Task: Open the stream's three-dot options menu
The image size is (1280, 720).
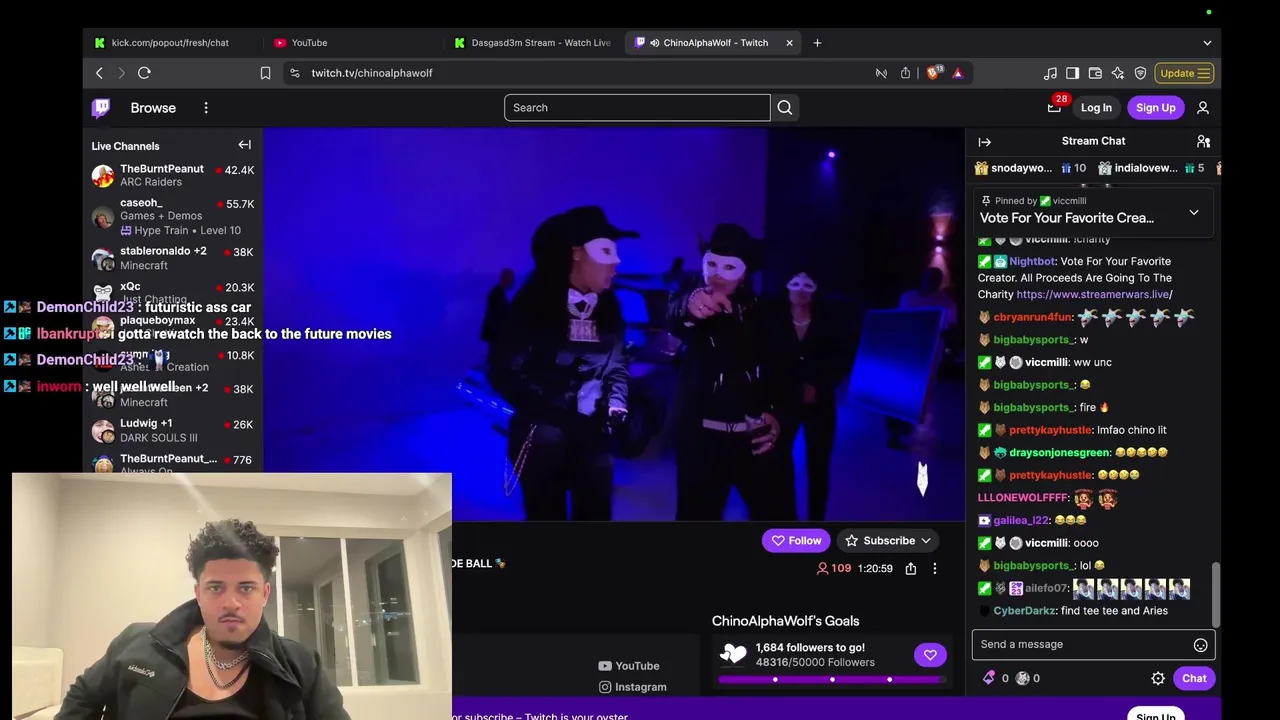Action: [935, 568]
